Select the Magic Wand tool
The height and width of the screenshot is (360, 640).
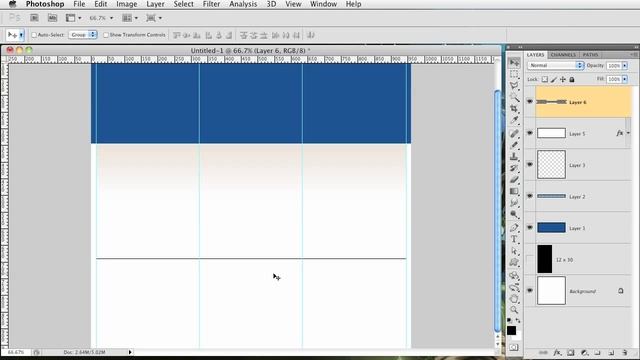click(514, 97)
